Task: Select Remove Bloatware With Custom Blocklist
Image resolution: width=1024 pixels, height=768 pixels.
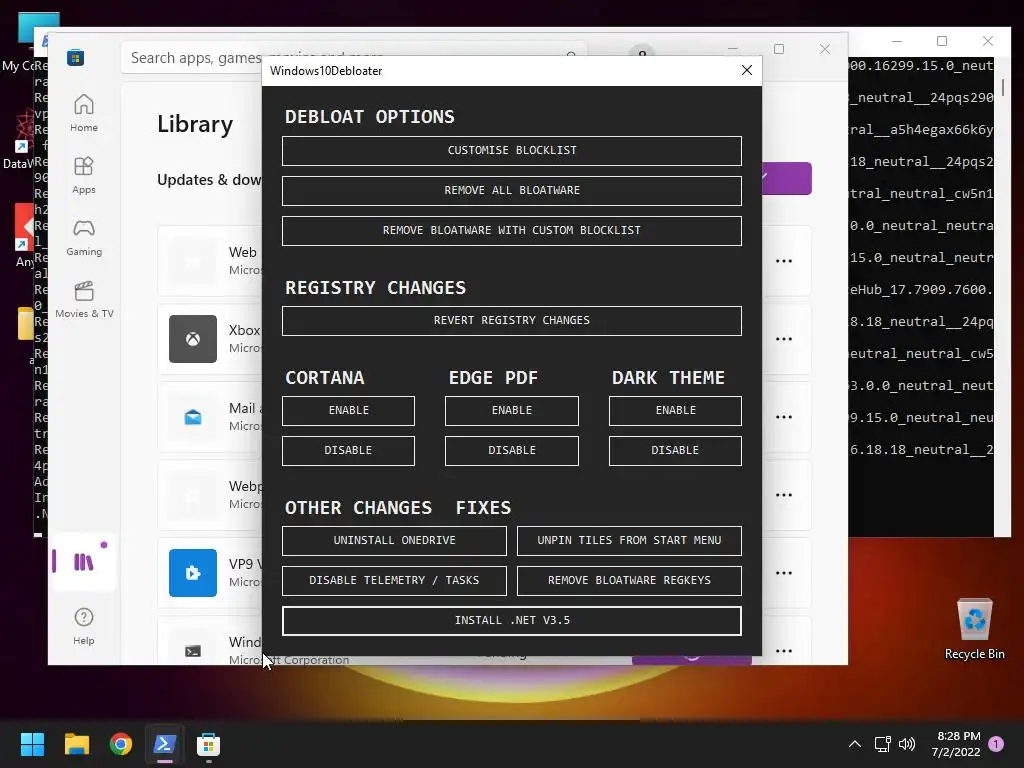Action: pos(511,230)
